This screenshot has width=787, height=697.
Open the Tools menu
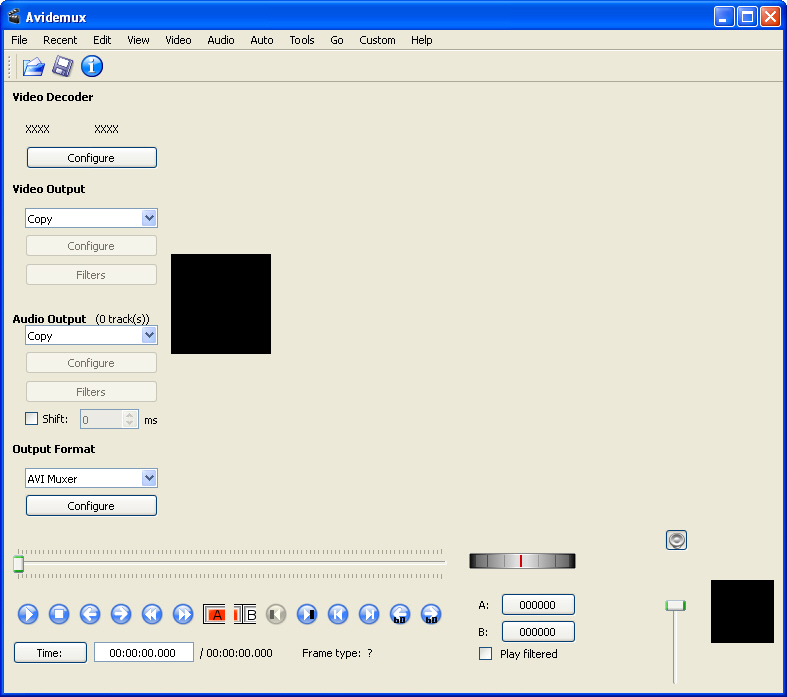point(302,40)
